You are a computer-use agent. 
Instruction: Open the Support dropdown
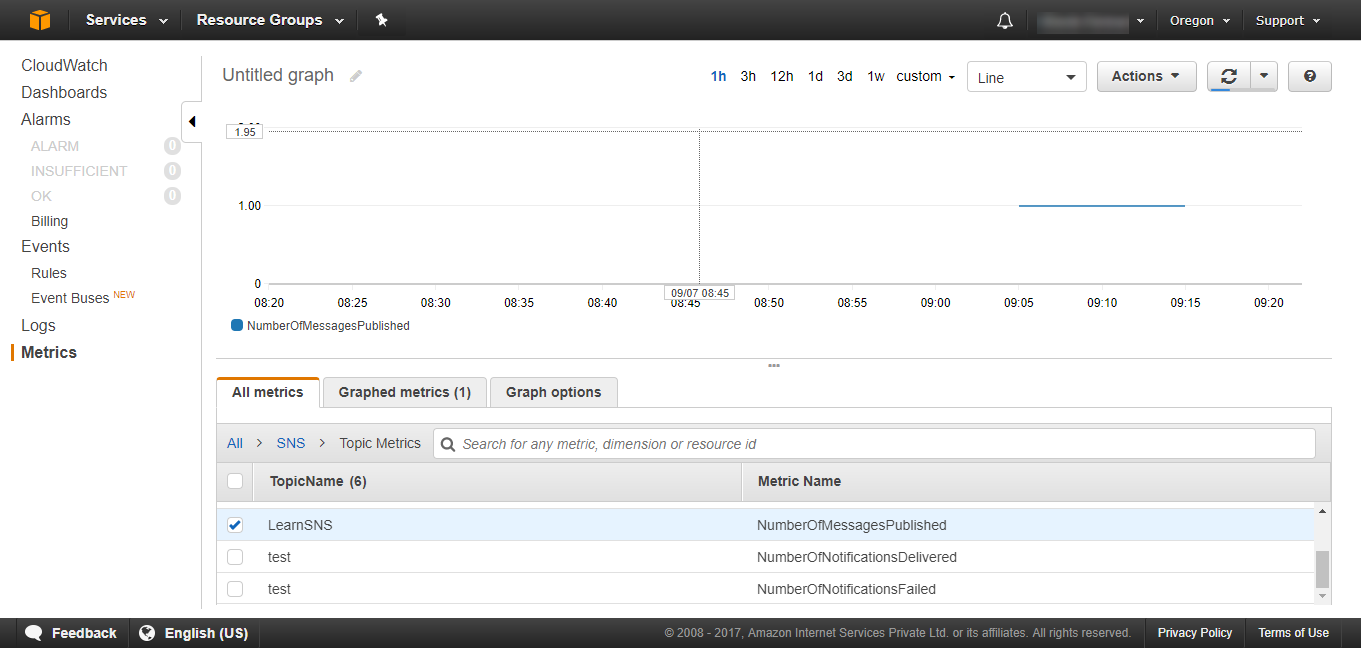tap(1288, 20)
